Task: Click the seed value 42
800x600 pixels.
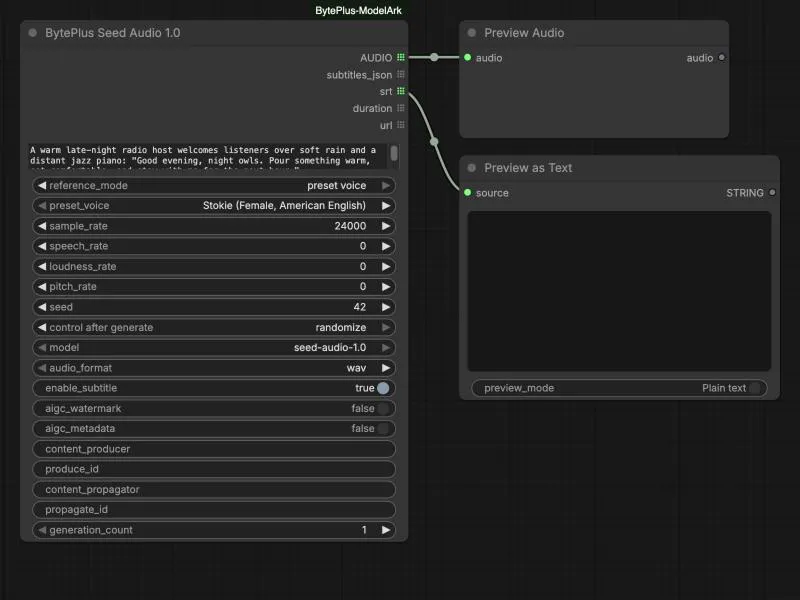Action: point(360,307)
